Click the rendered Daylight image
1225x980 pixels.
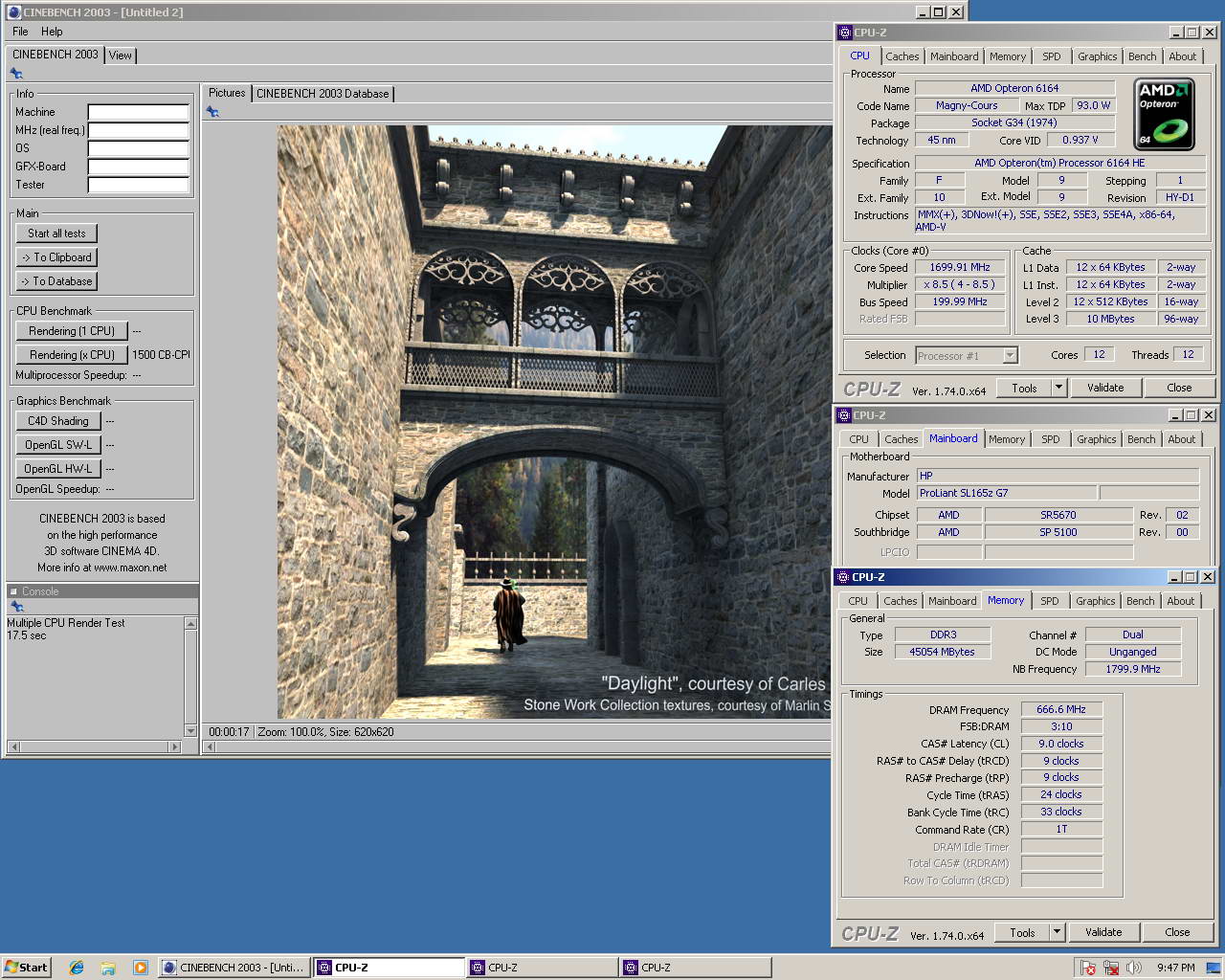pos(554,422)
